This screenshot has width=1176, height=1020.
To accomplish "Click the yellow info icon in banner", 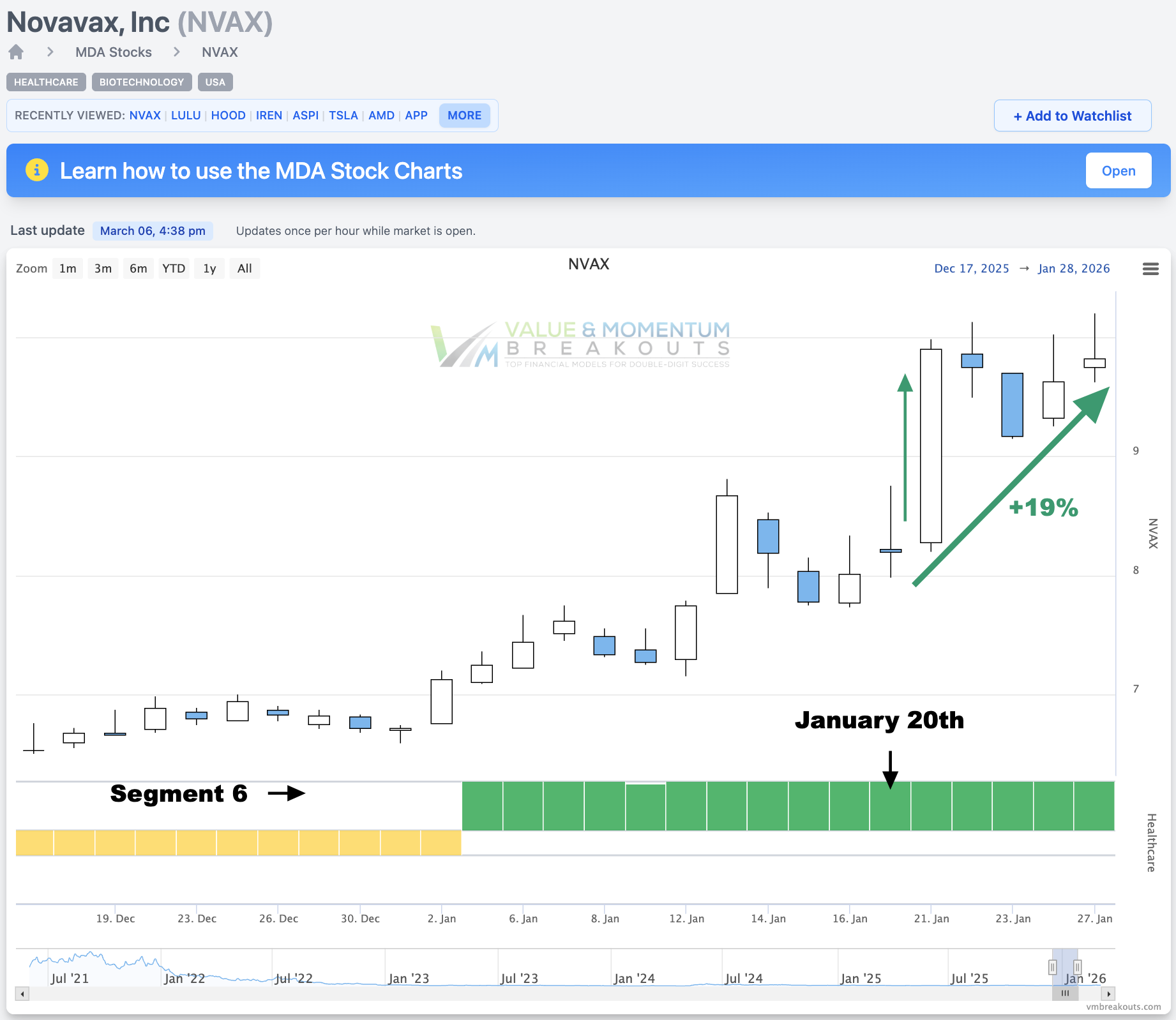I will tap(37, 170).
